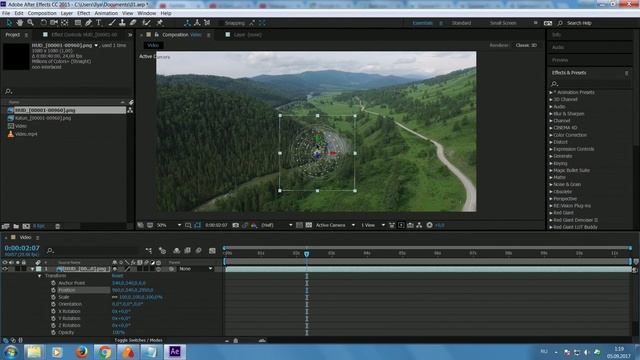Toggle Snapping checkbox in toolbar
Image resolution: width=640 pixels, height=360 pixels.
pyautogui.click(x=221, y=23)
